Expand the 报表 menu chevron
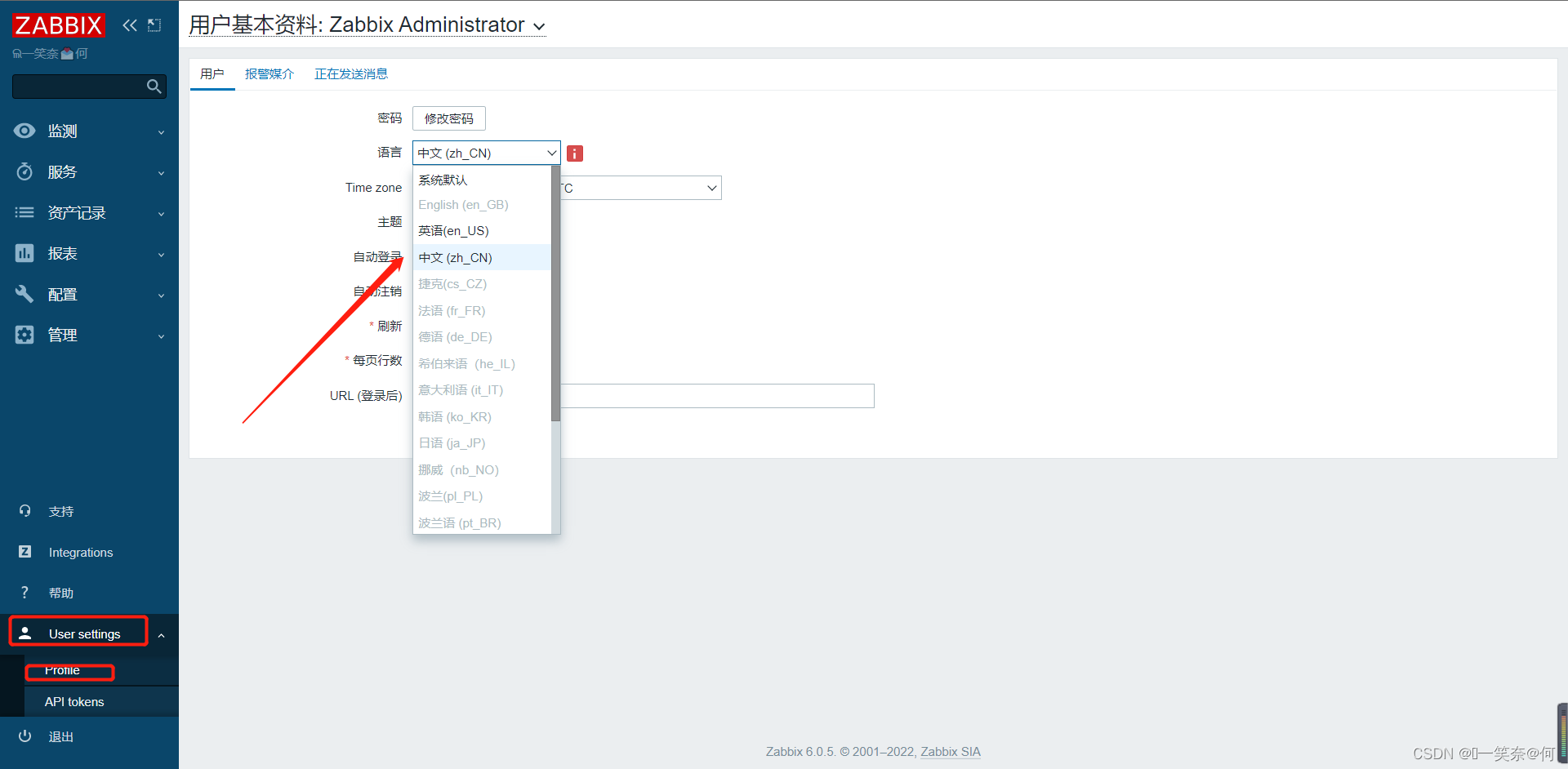The width and height of the screenshot is (1568, 769). (x=161, y=255)
